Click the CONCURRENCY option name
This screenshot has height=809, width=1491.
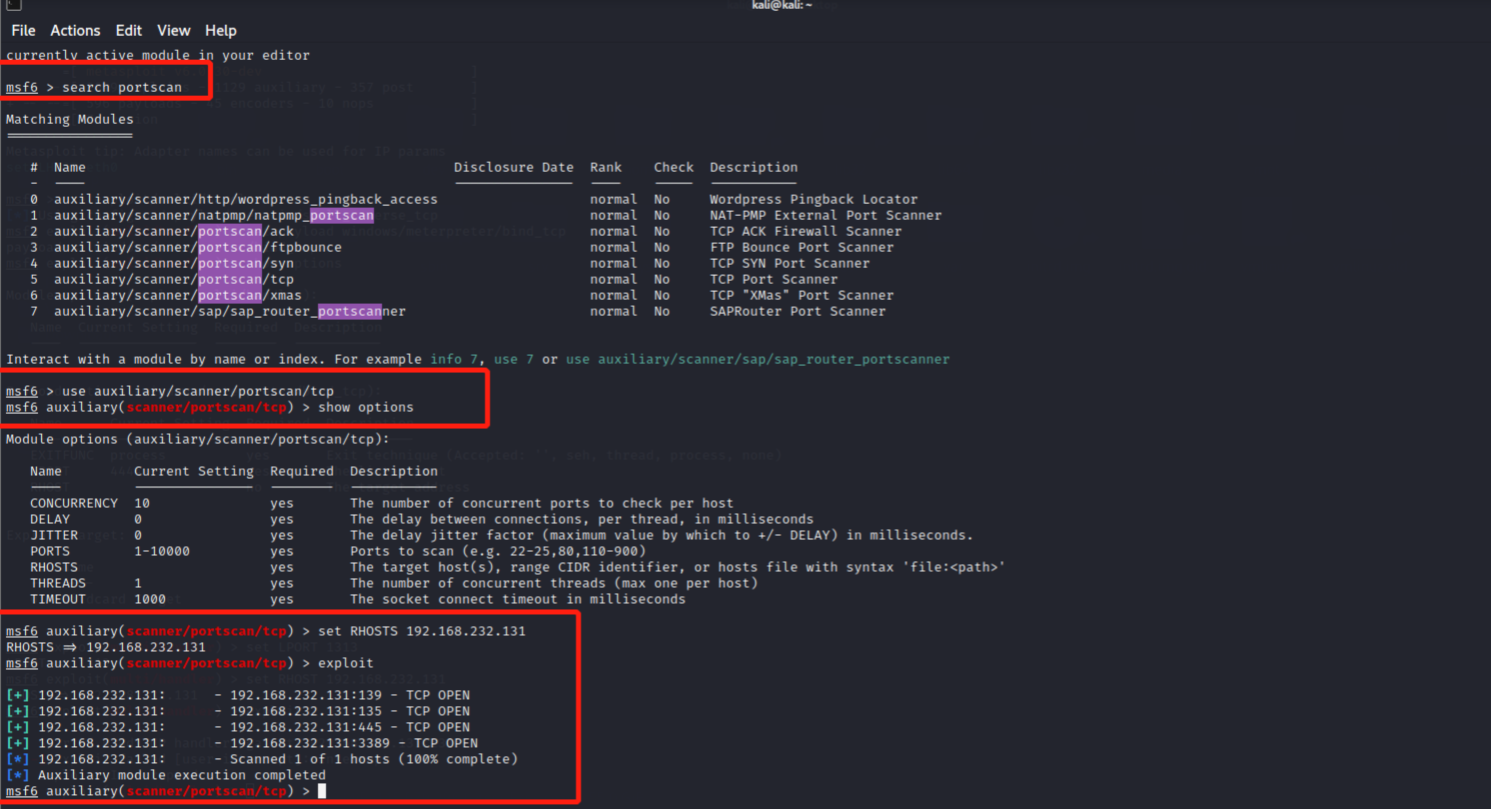tap(74, 503)
